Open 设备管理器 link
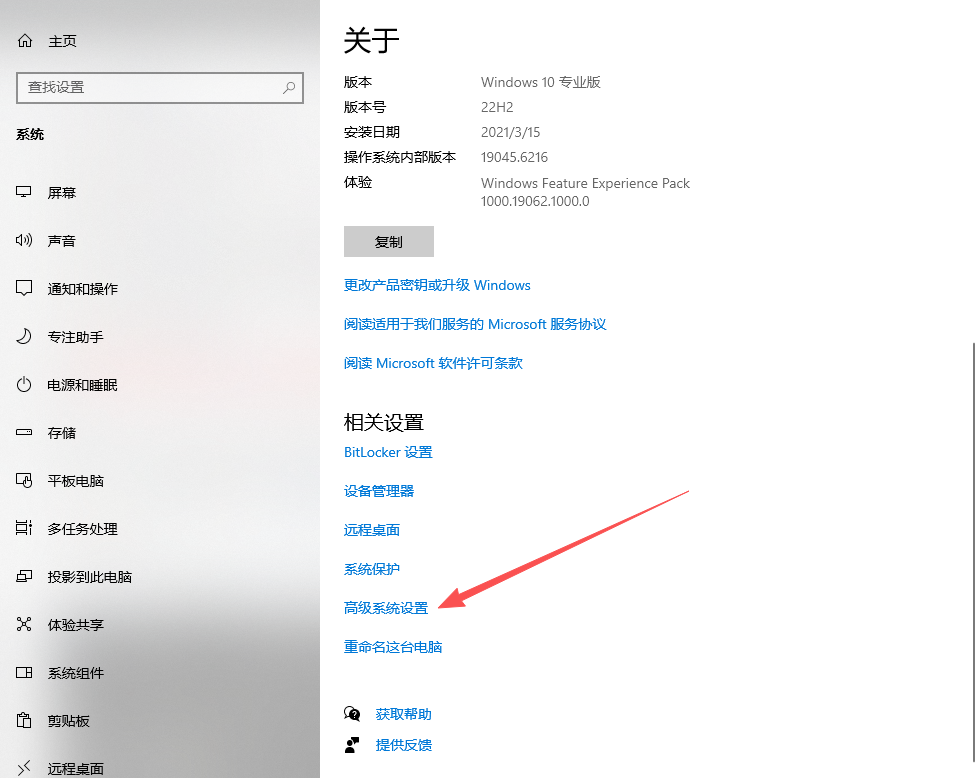 (x=379, y=491)
